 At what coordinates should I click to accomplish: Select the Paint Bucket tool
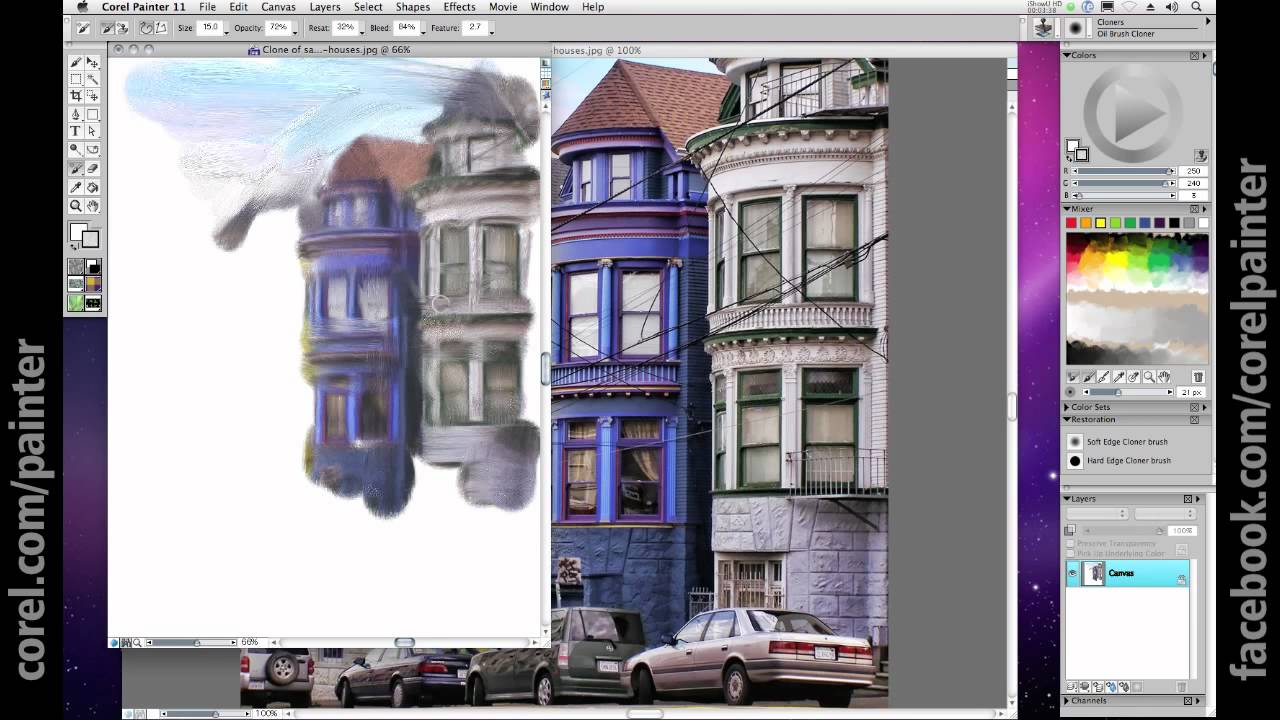click(x=93, y=187)
